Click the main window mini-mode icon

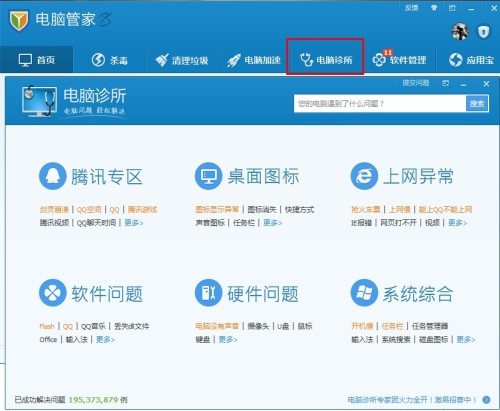click(x=452, y=8)
